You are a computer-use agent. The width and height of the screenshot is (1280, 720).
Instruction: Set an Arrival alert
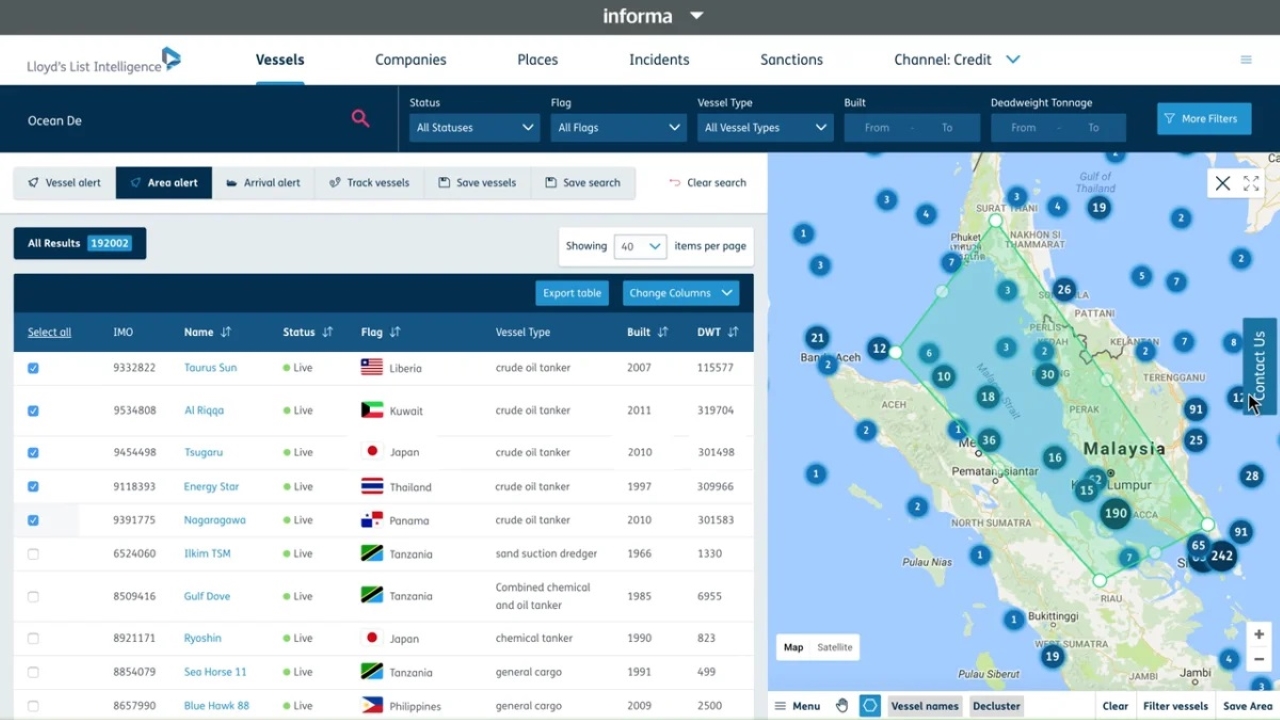pos(264,182)
